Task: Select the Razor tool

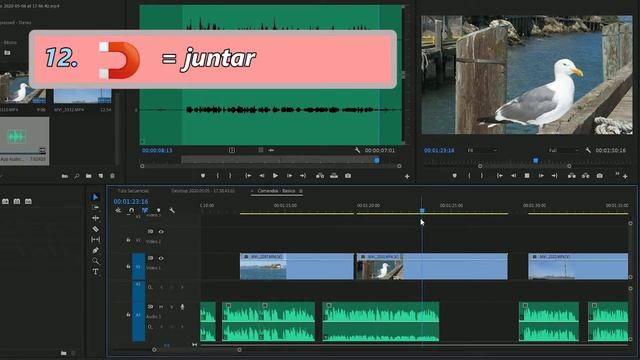Action: tap(95, 229)
